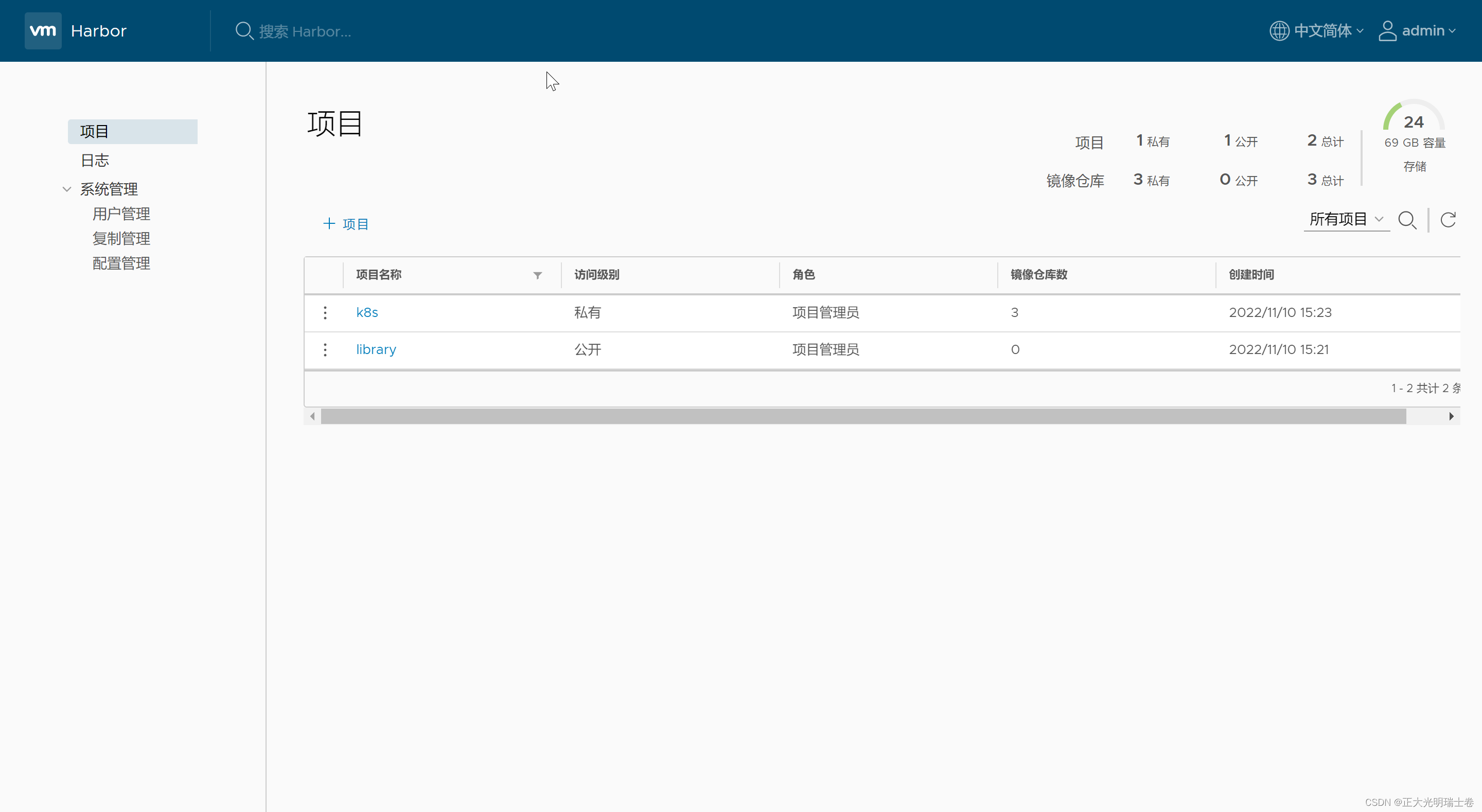This screenshot has width=1482, height=812.
Task: Click the storage capacity gauge
Action: (1413, 118)
